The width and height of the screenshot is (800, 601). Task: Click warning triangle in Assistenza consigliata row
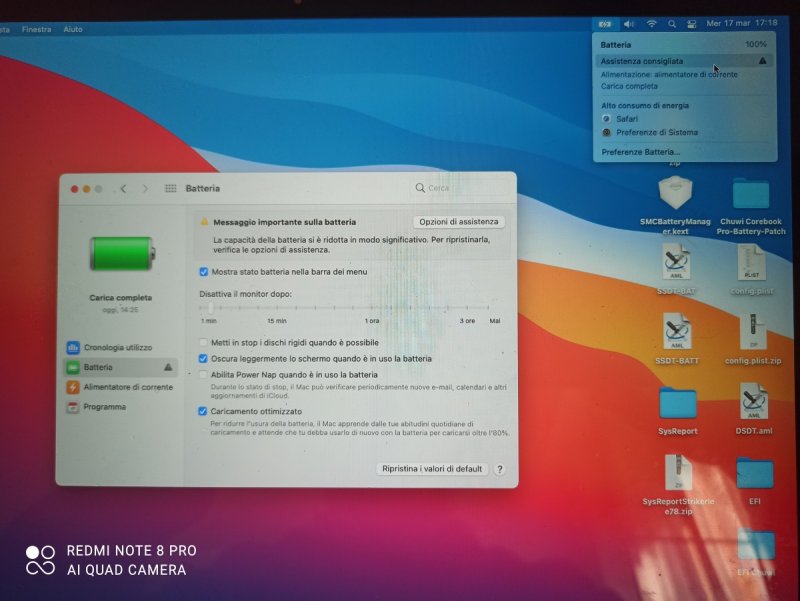click(762, 61)
